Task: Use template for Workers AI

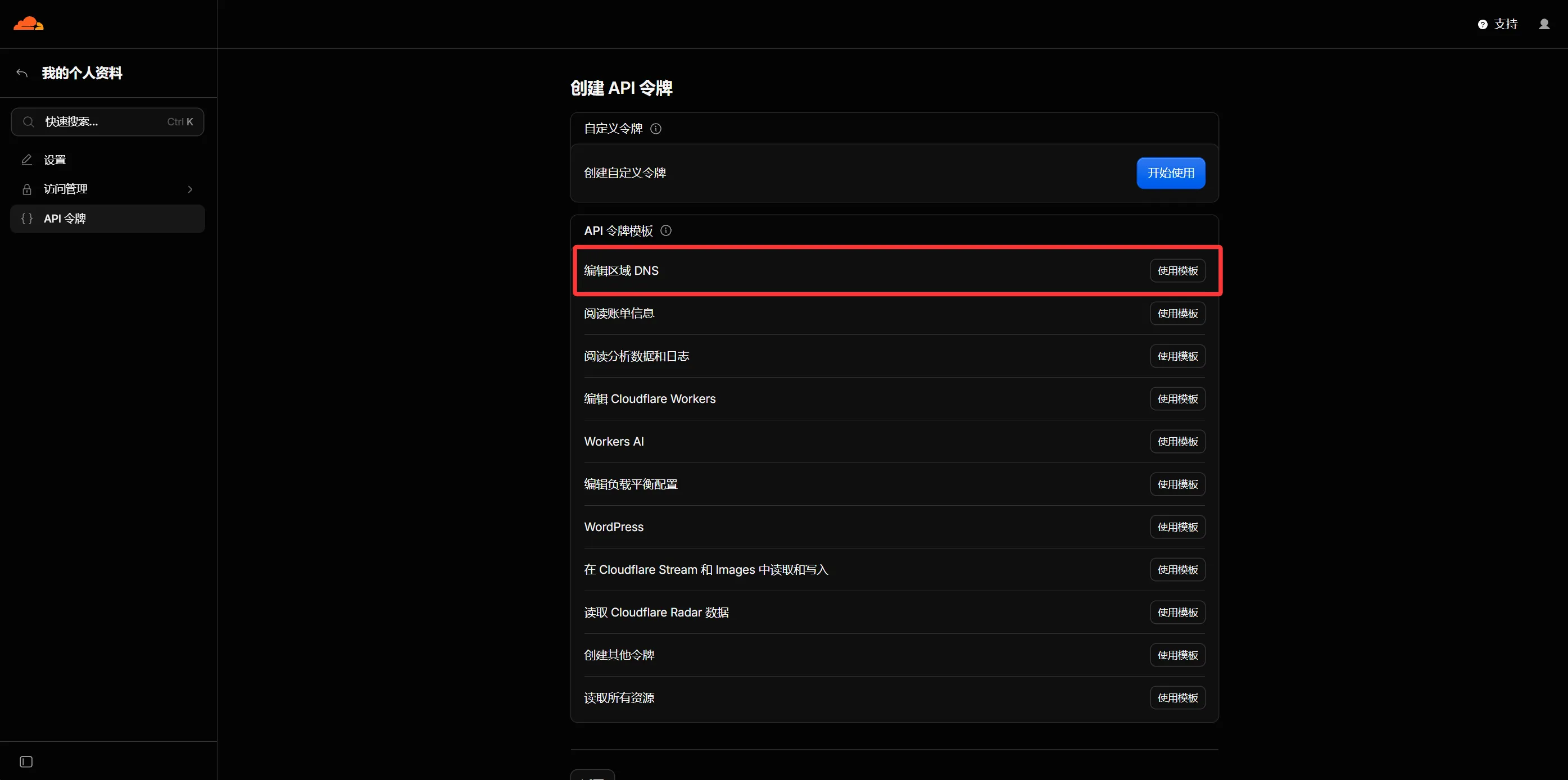Action: (1177, 442)
